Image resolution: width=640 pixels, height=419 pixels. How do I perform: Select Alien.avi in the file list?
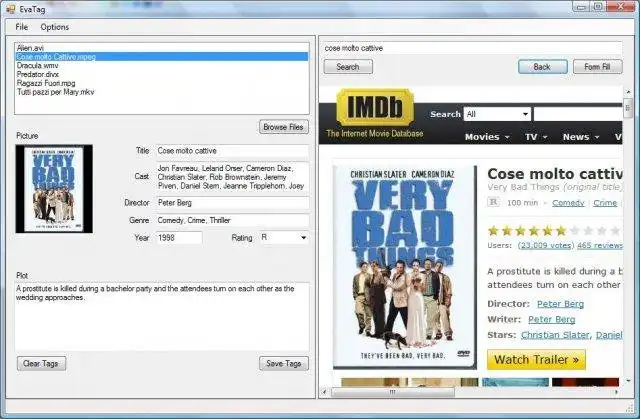(162, 48)
